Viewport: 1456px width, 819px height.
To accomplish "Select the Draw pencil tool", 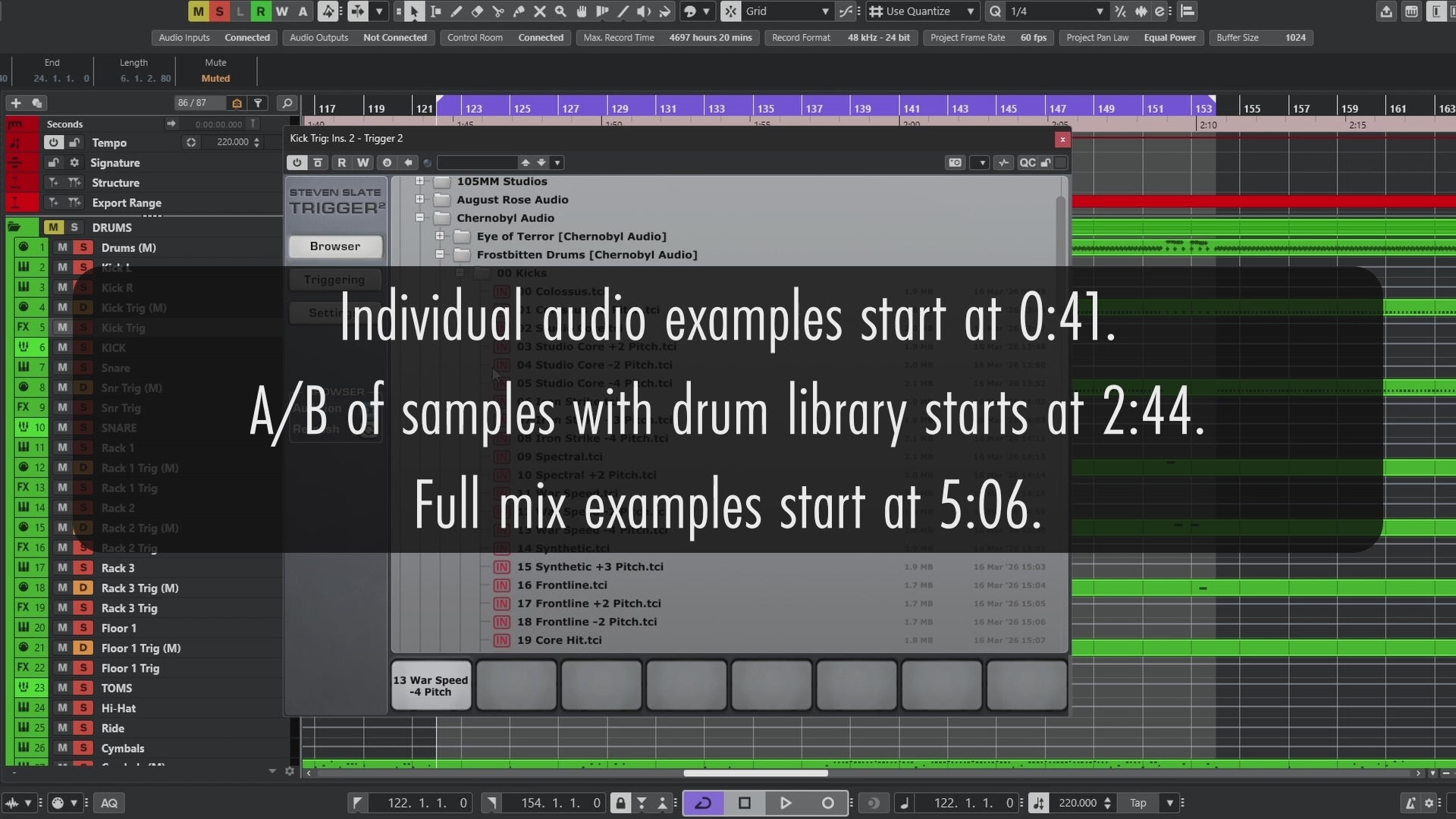I will tap(457, 11).
